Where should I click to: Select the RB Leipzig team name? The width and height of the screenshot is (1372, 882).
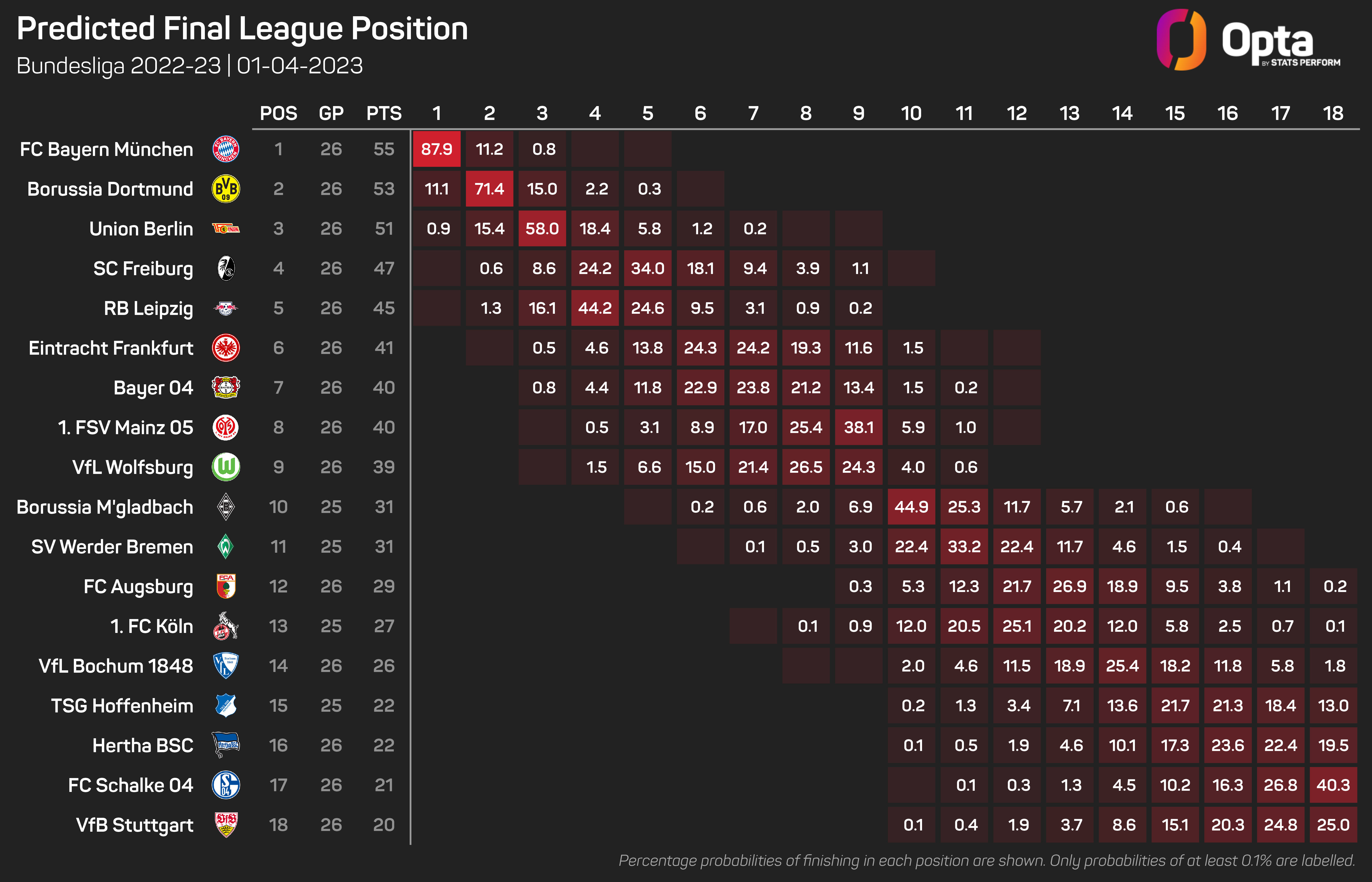click(x=148, y=308)
